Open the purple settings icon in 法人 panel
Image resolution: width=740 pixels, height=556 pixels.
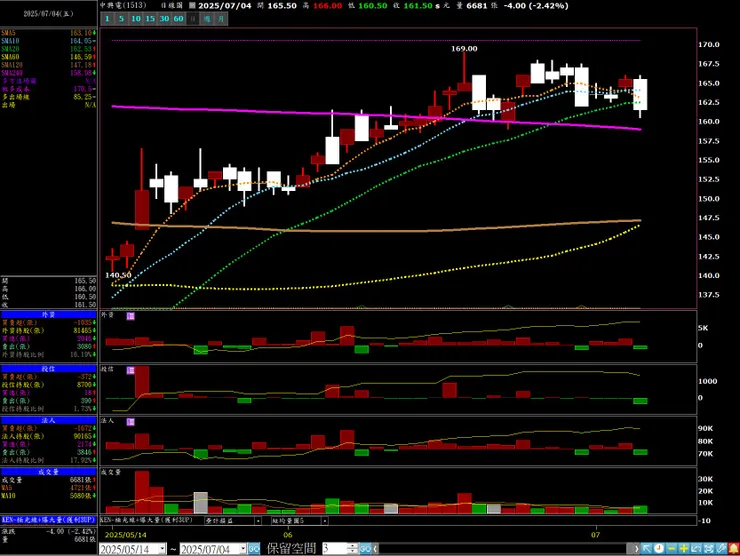click(x=131, y=422)
